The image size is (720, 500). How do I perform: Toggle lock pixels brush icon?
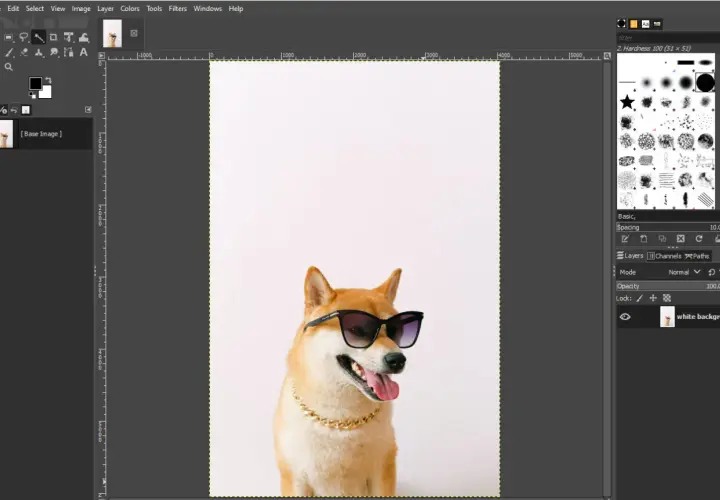640,298
